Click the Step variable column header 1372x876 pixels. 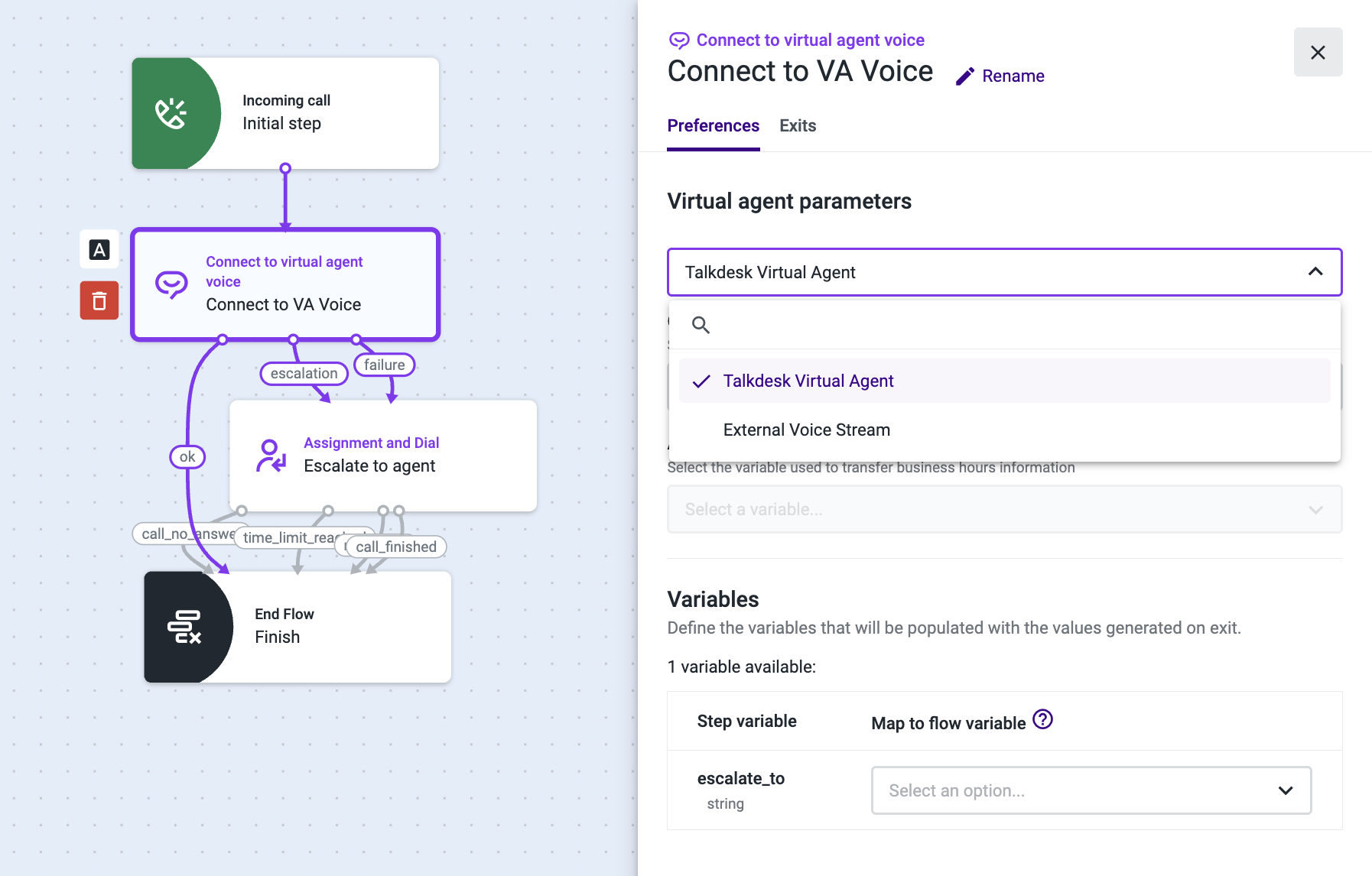click(x=746, y=721)
